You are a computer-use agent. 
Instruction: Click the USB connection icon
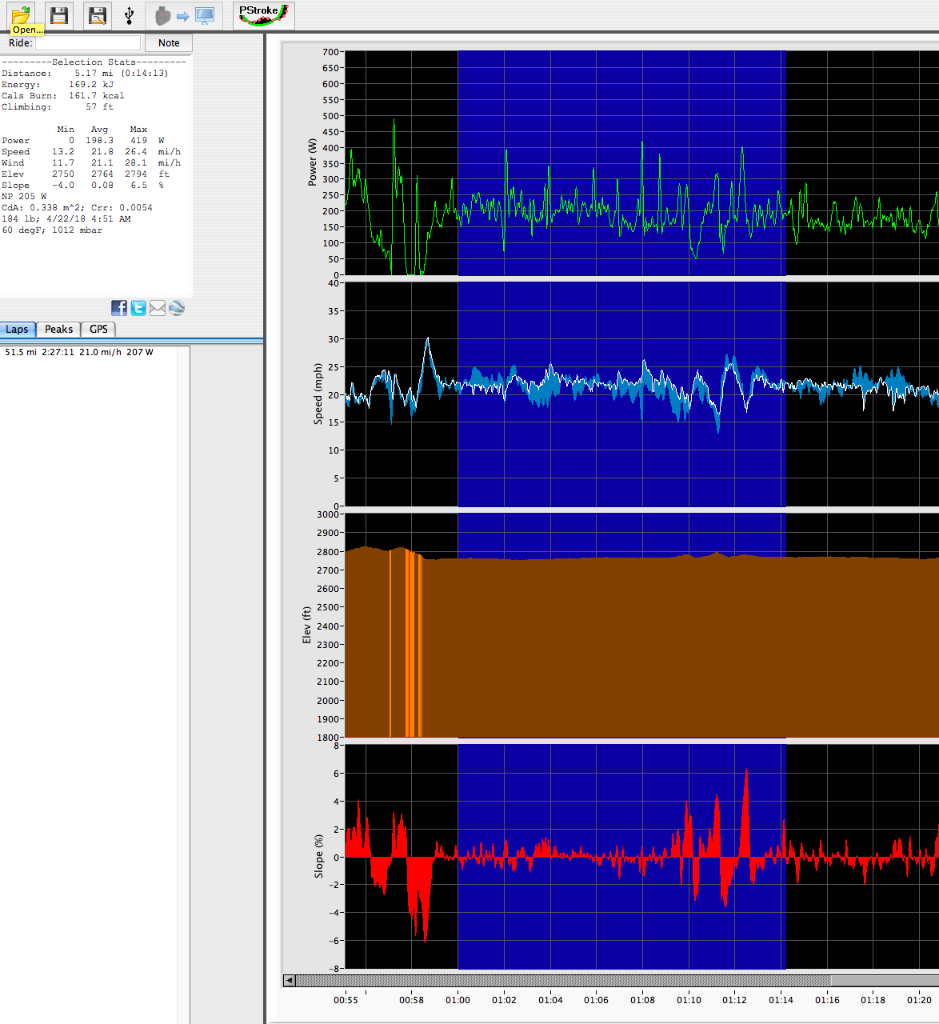(129, 15)
